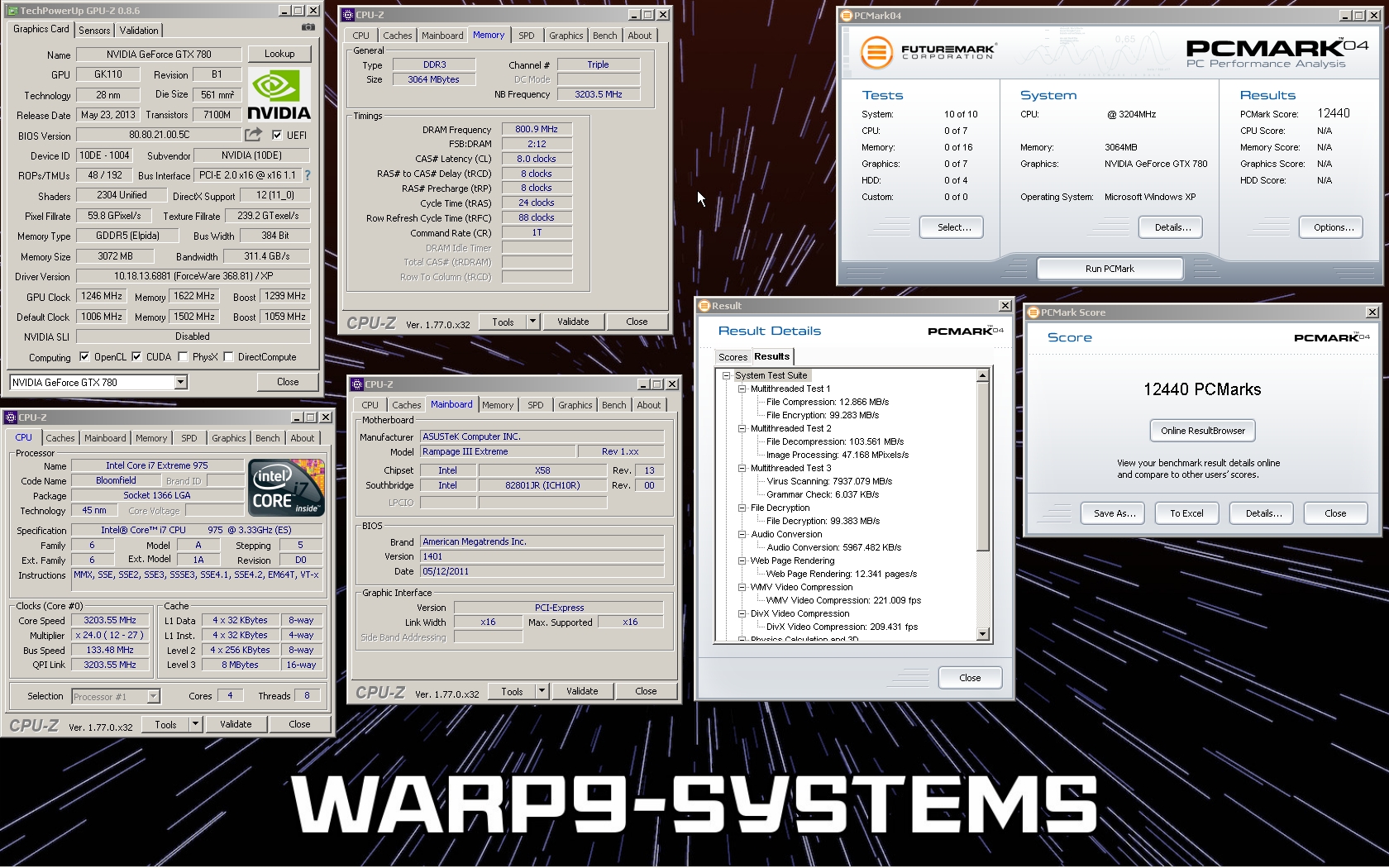This screenshot has height=868, width=1389.
Task: Collapse the Web Page Rendering node
Action: [x=742, y=560]
